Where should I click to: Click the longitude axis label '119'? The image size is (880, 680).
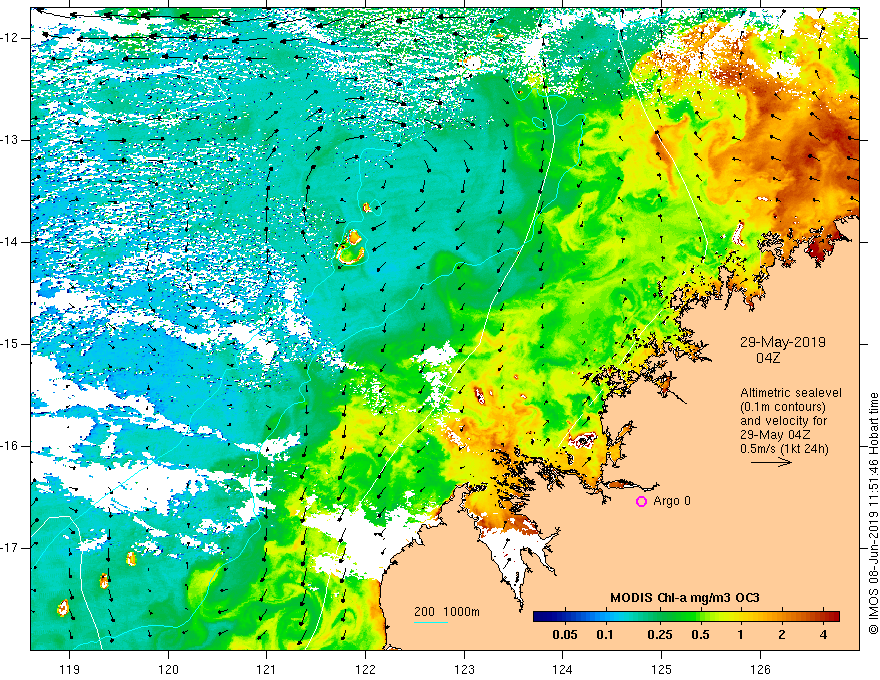tap(70, 669)
